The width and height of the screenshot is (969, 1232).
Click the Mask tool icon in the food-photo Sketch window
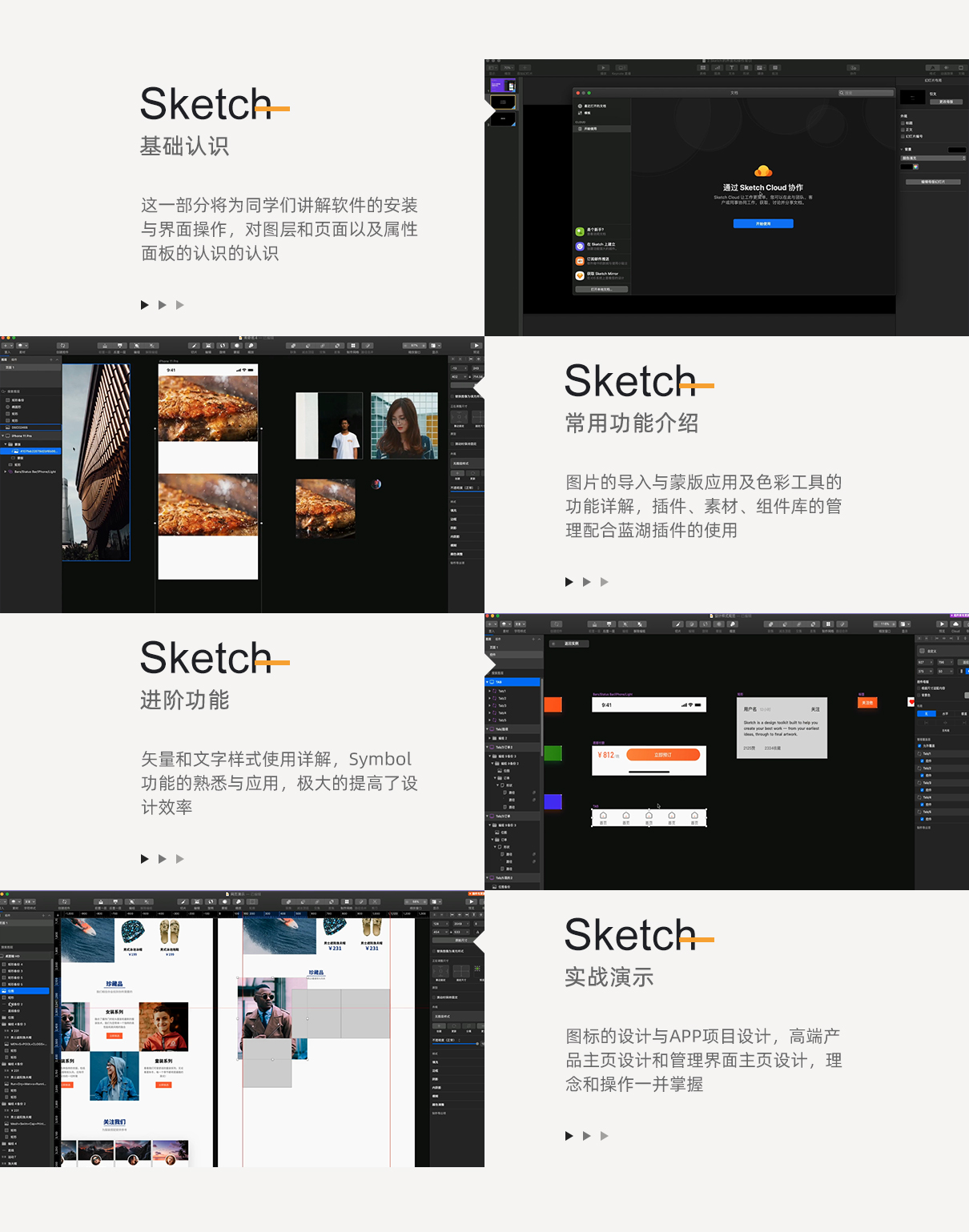pyautogui.click(x=236, y=345)
